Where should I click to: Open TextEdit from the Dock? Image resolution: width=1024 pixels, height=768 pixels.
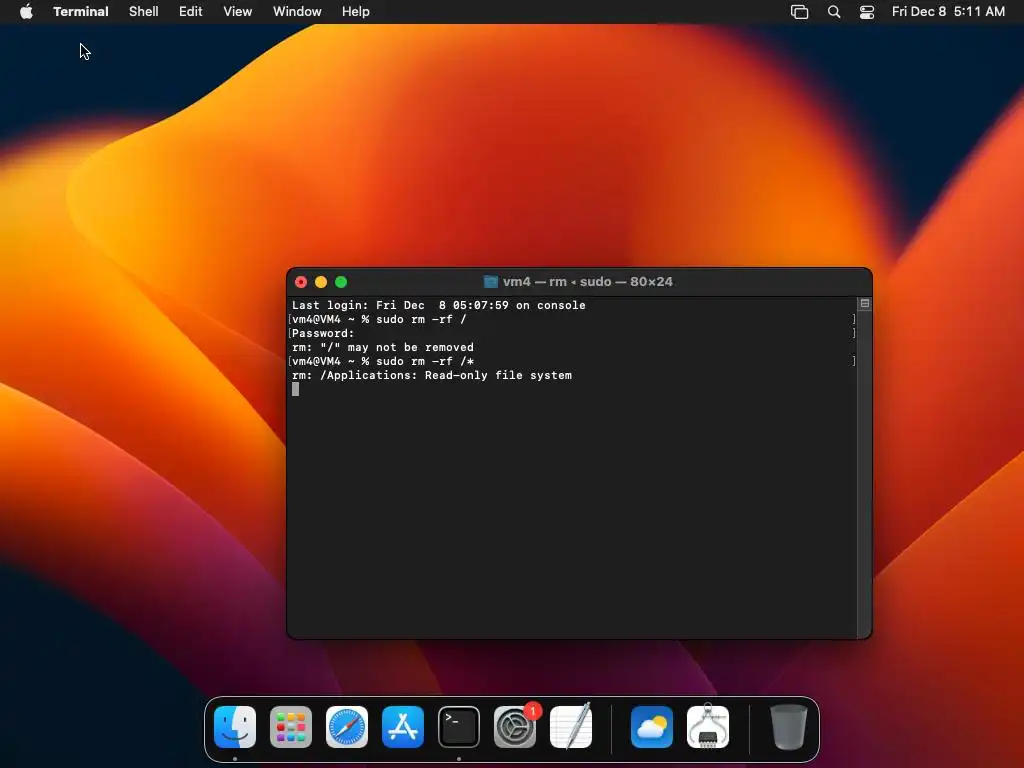tap(571, 726)
